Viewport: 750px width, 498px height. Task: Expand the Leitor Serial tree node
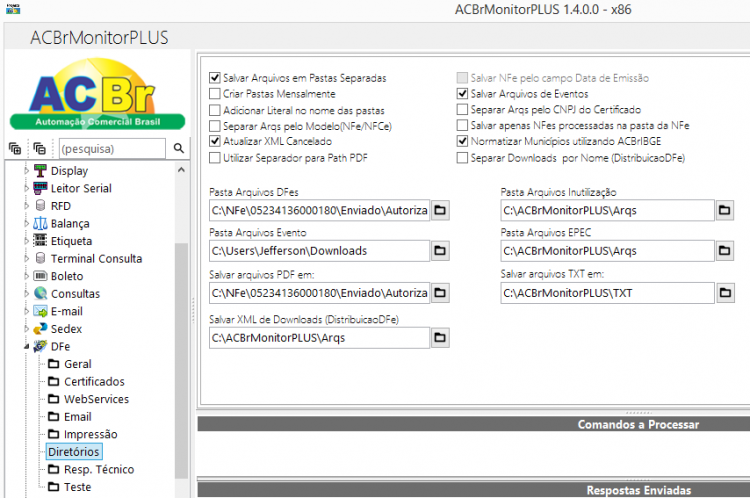tap(26, 188)
